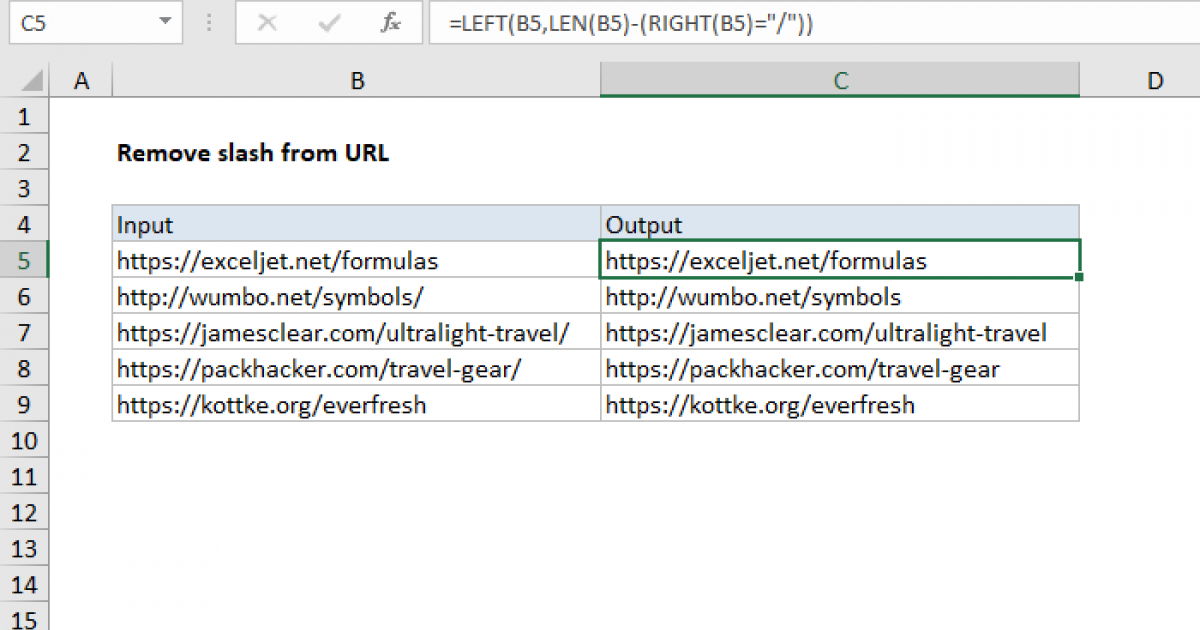Select column header C
The height and width of the screenshot is (630, 1200).
point(840,79)
